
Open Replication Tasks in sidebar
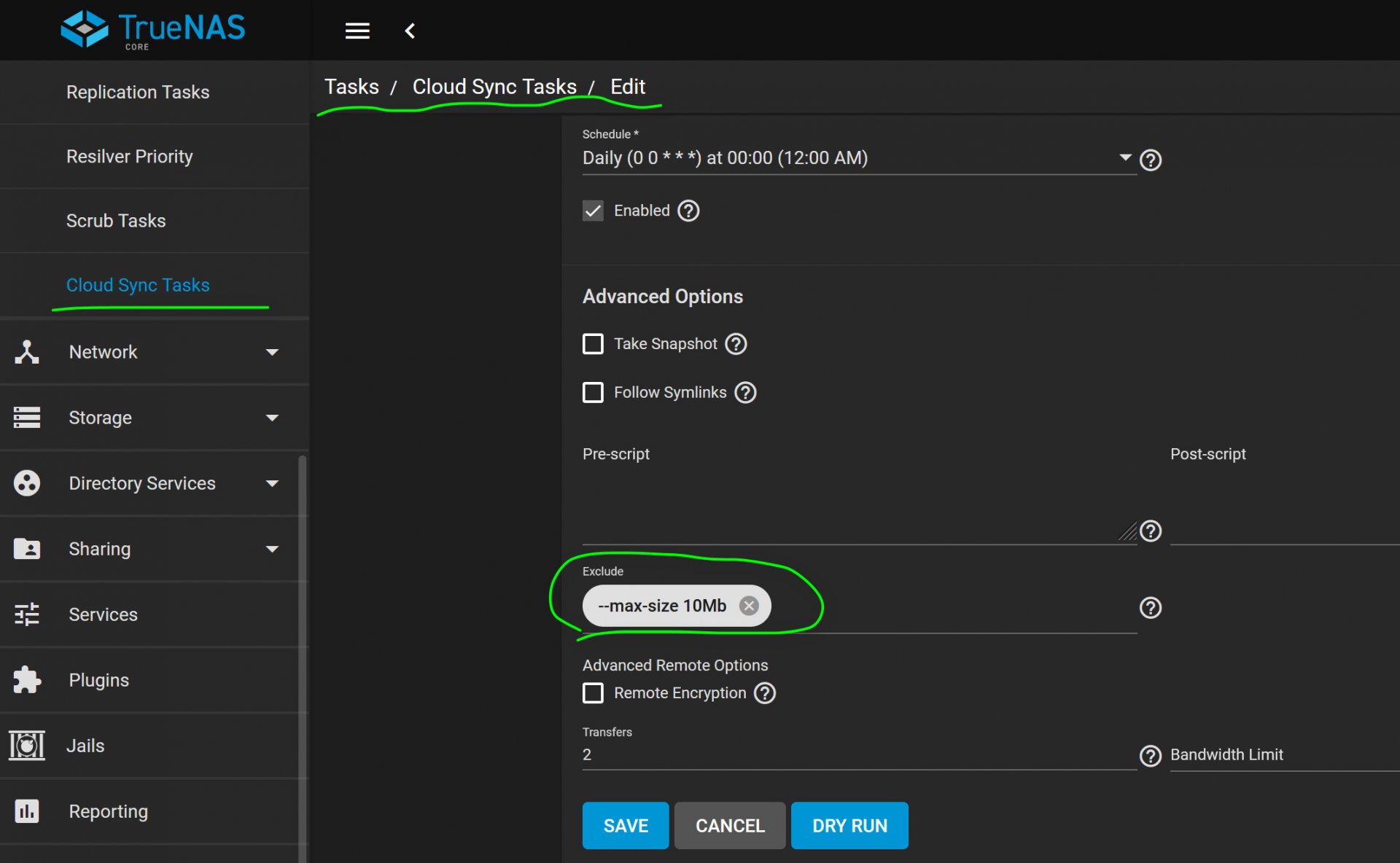(x=155, y=92)
